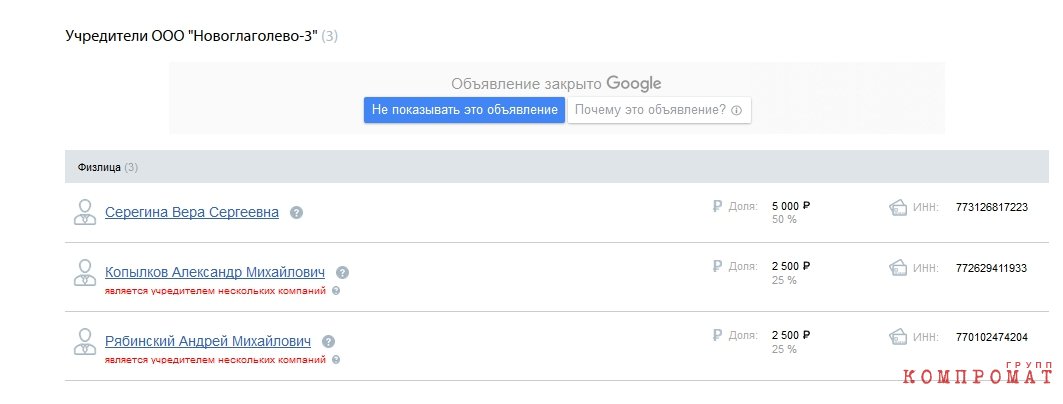Open Рябинский Андрей Михайлович profile link

(x=208, y=341)
